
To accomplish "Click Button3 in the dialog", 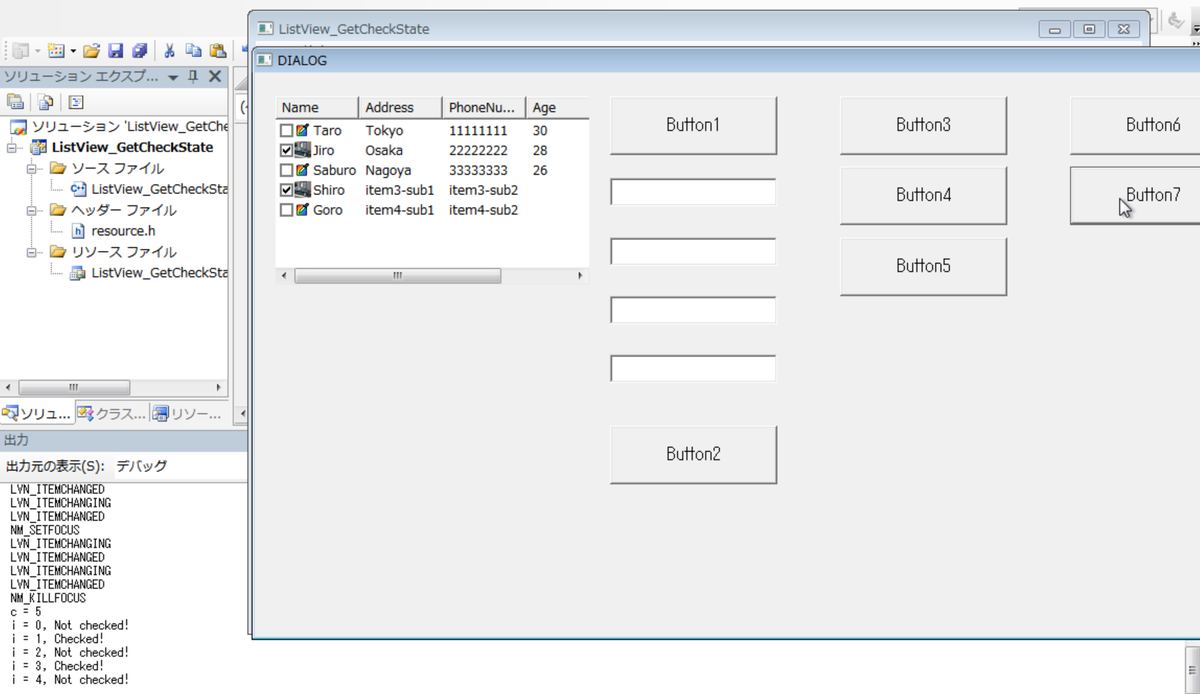I will (923, 125).
